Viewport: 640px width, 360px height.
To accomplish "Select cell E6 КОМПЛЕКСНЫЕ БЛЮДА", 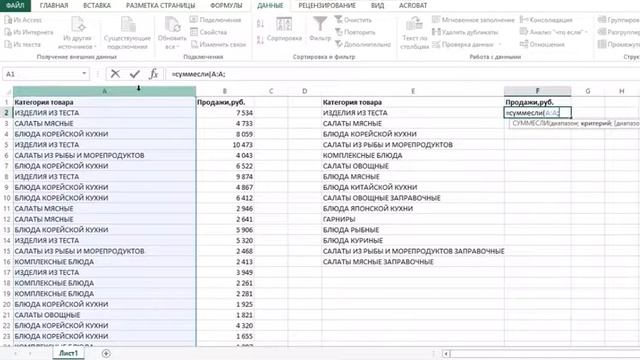I will coord(413,156).
